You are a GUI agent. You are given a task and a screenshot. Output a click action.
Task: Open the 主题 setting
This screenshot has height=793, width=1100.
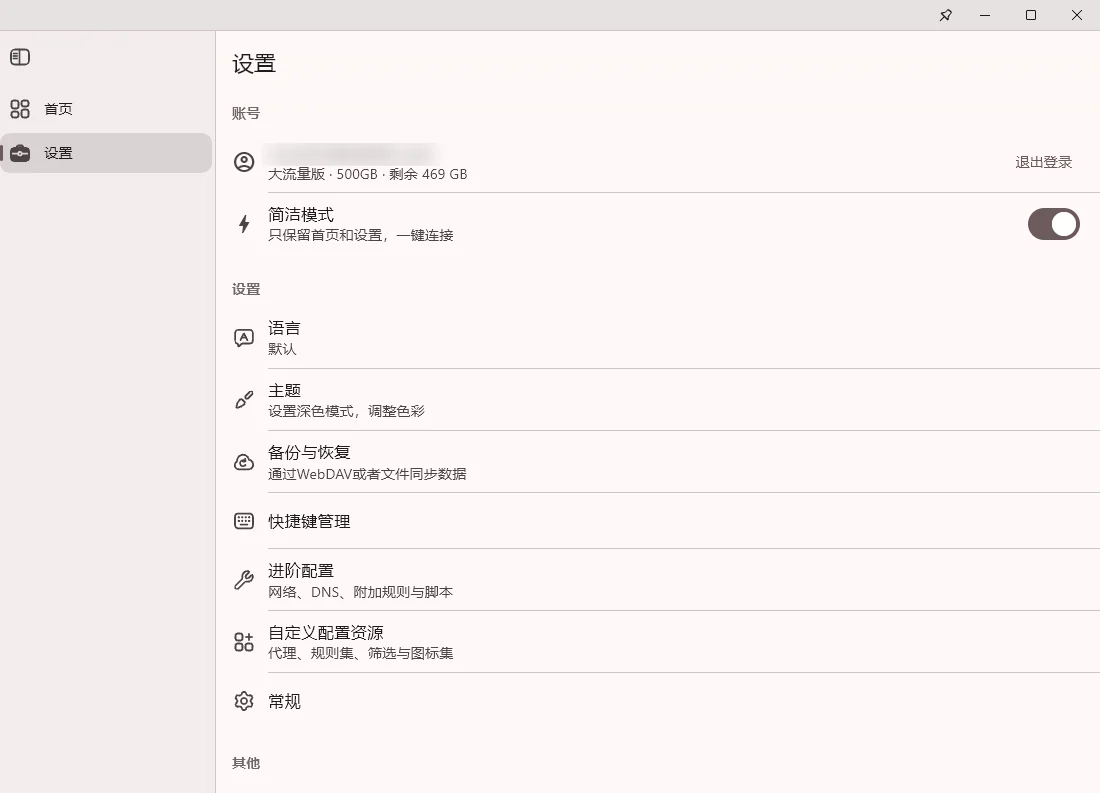[666, 400]
